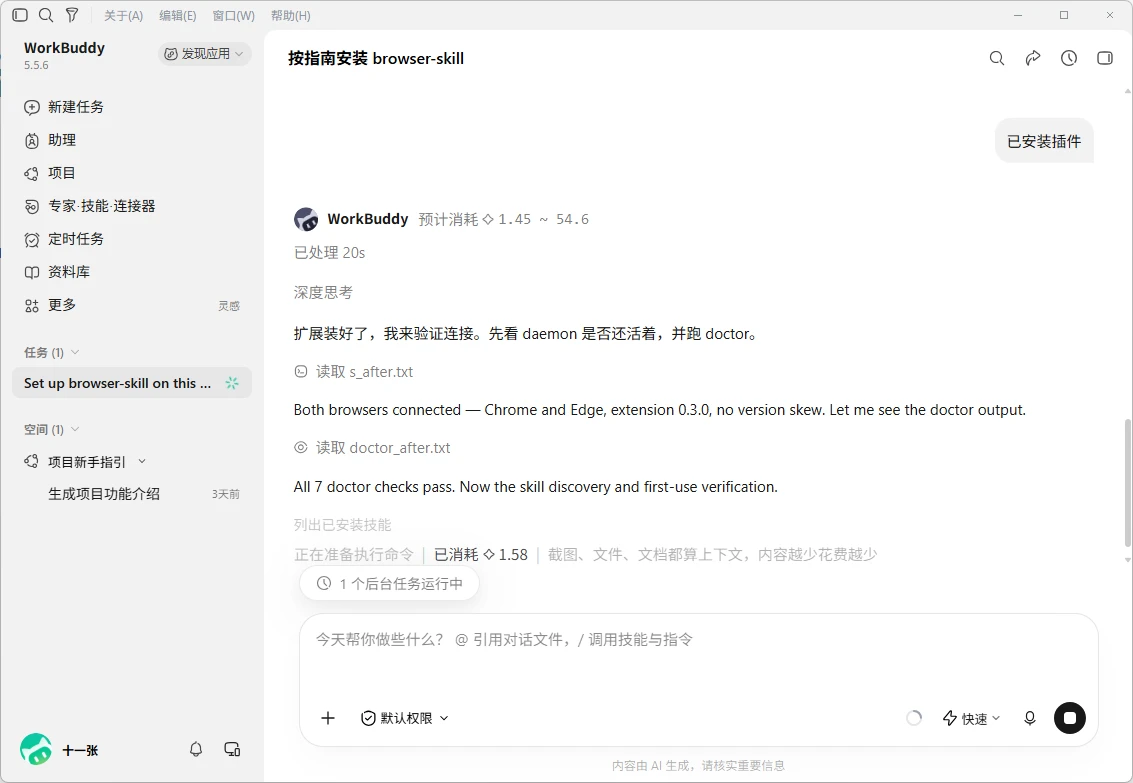Open the 读取 s_after.txt step
This screenshot has width=1133, height=783.
(x=354, y=372)
